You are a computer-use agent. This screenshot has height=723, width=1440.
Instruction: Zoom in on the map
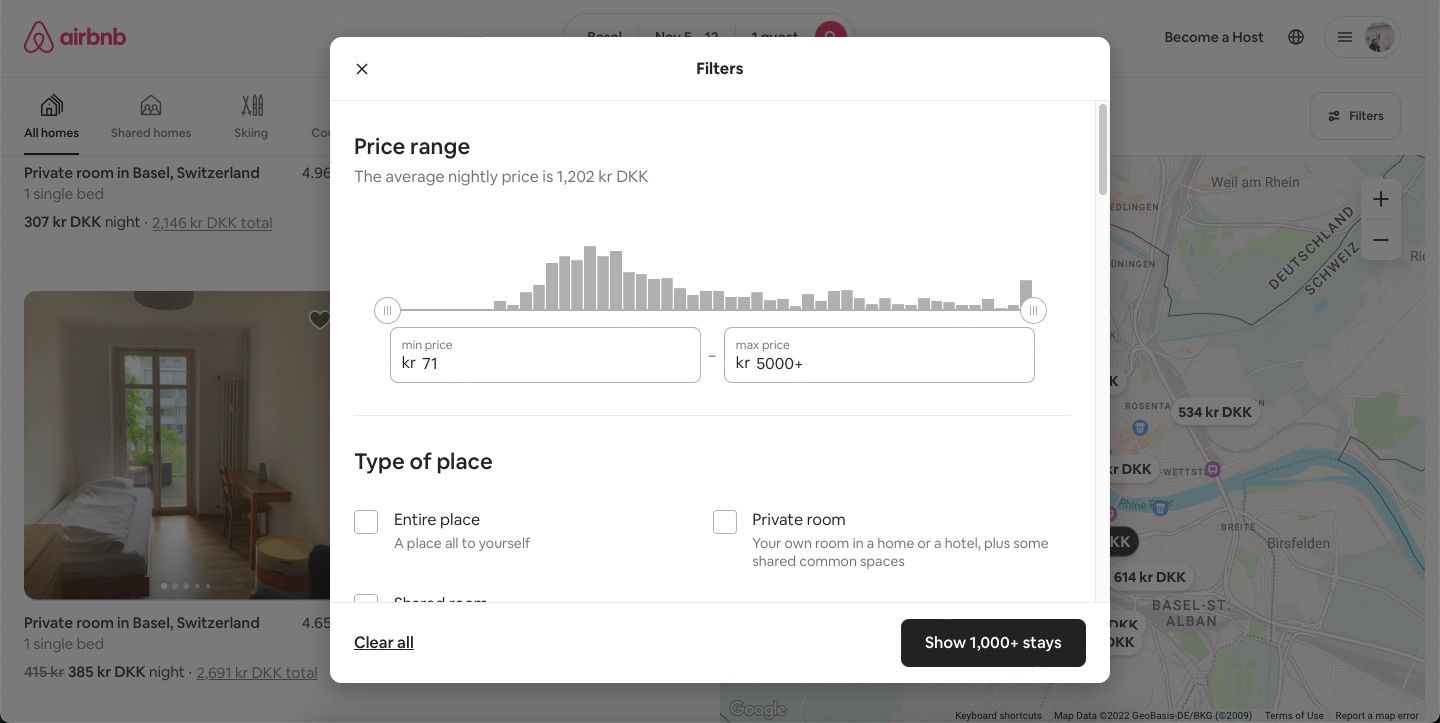[x=1380, y=198]
